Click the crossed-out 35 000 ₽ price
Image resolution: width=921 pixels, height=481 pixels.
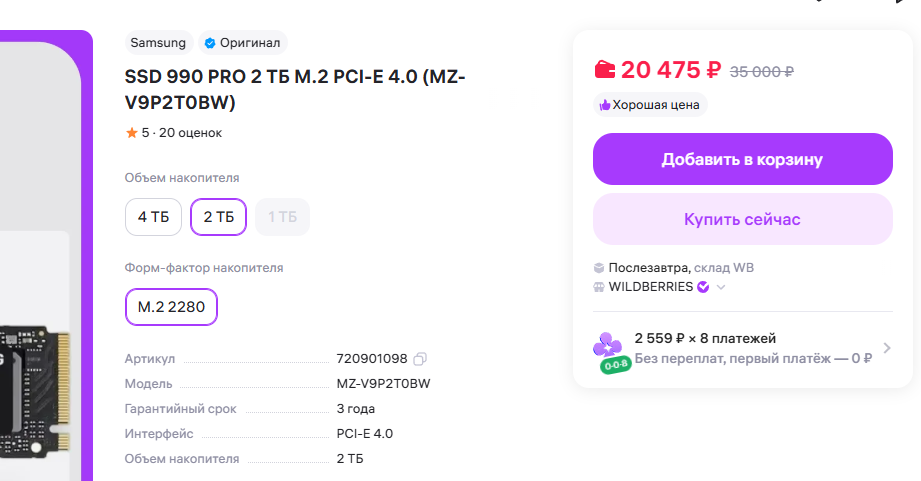pyautogui.click(x=762, y=71)
